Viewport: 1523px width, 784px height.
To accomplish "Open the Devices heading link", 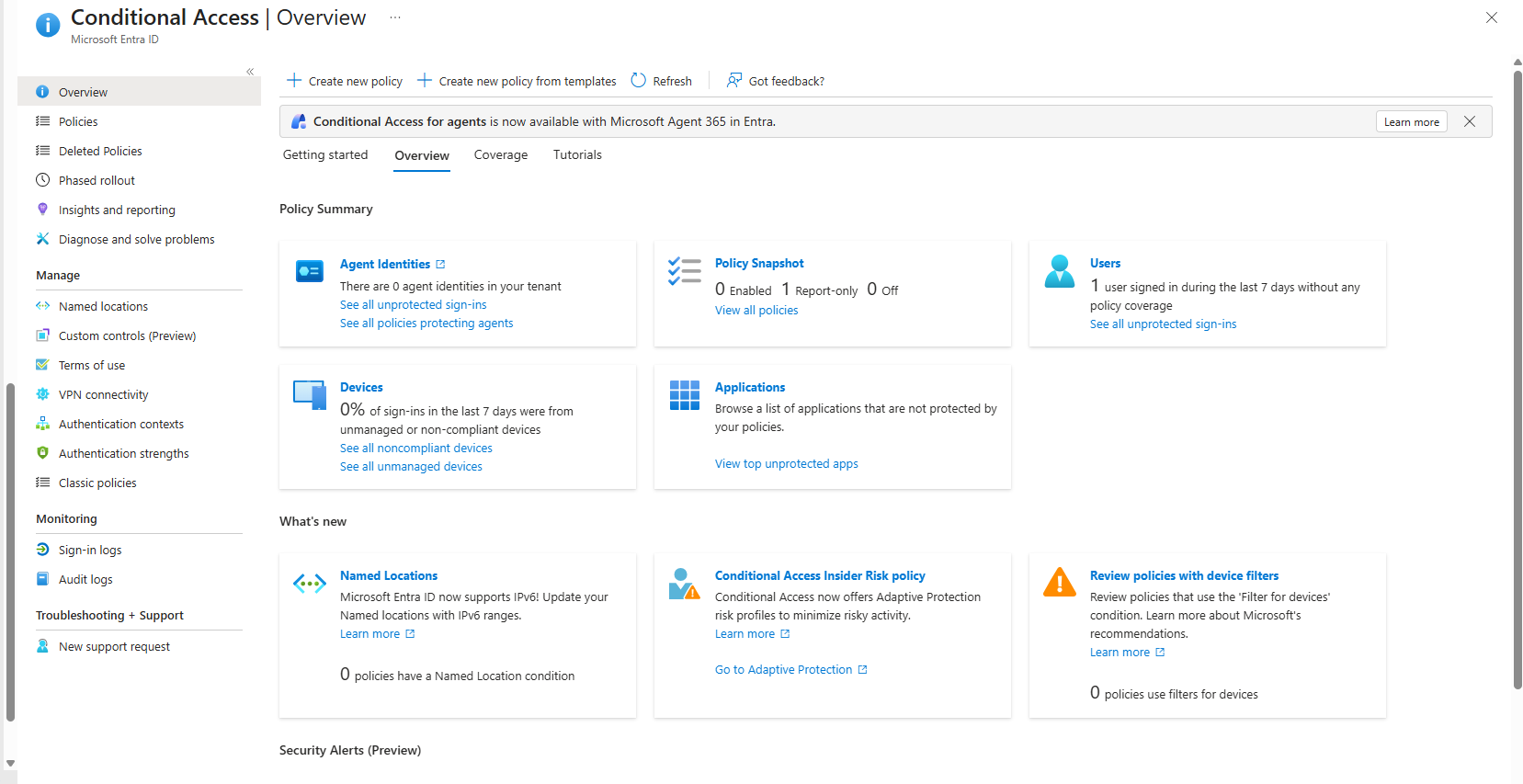I will coord(361,387).
